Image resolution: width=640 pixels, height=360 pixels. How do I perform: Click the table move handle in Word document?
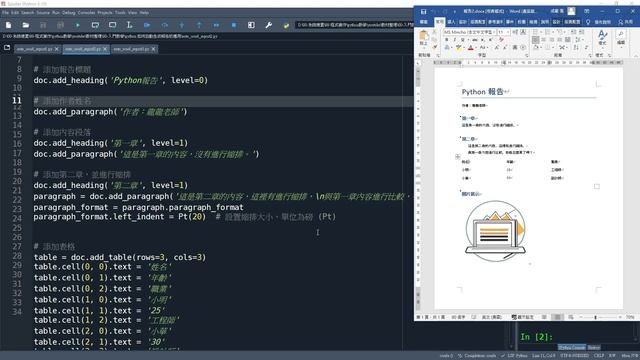coord(458,156)
